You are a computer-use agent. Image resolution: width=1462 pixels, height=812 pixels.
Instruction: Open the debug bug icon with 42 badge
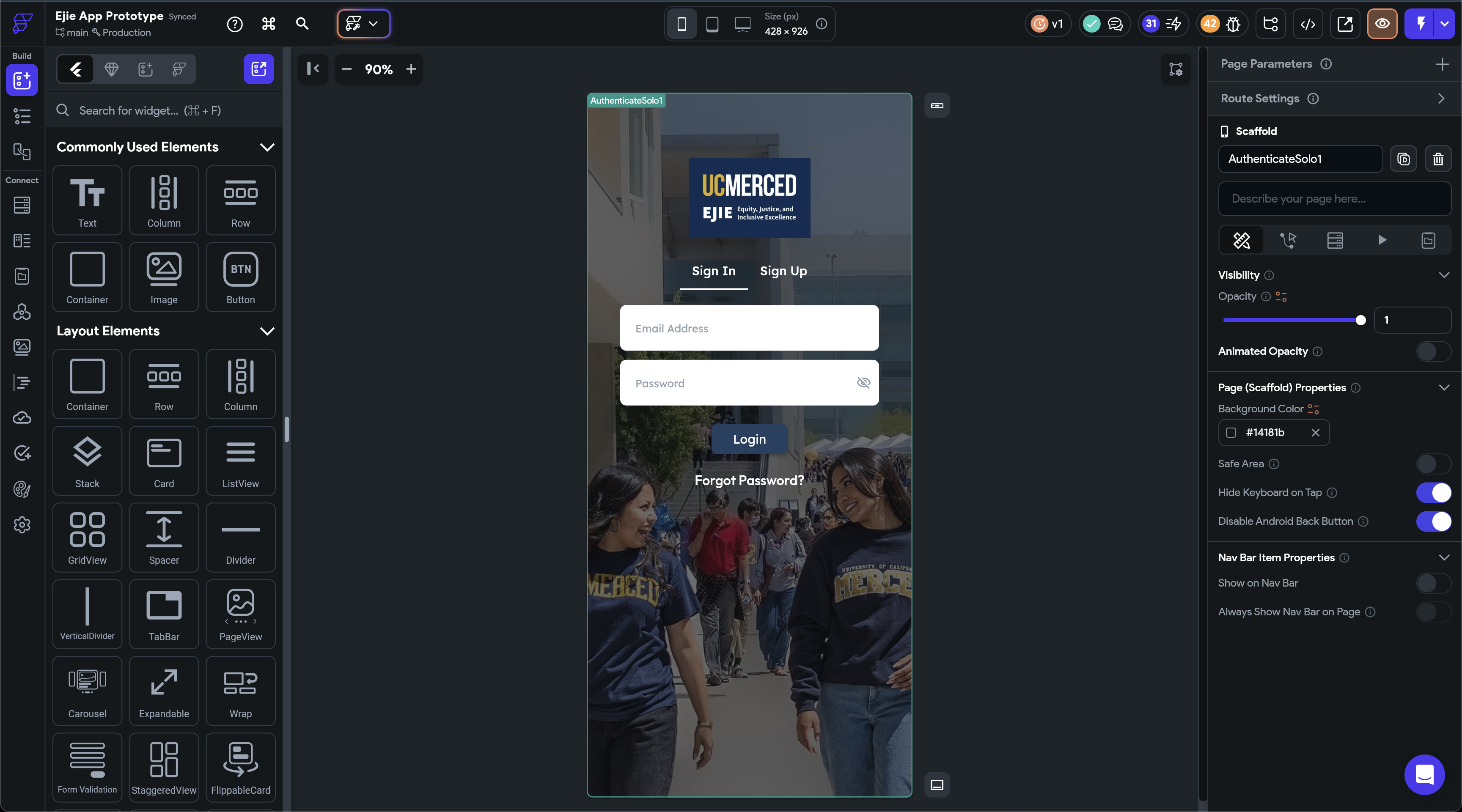click(x=1233, y=24)
